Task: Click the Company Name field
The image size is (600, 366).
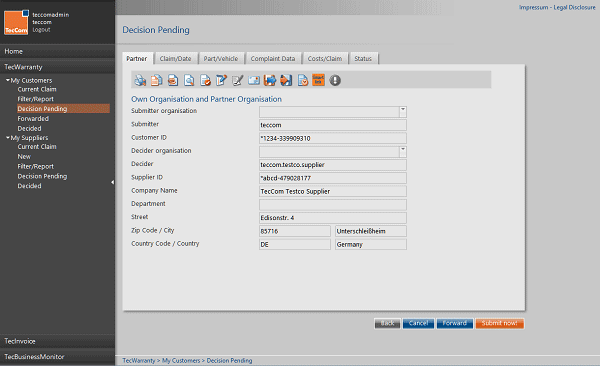Action: point(333,191)
